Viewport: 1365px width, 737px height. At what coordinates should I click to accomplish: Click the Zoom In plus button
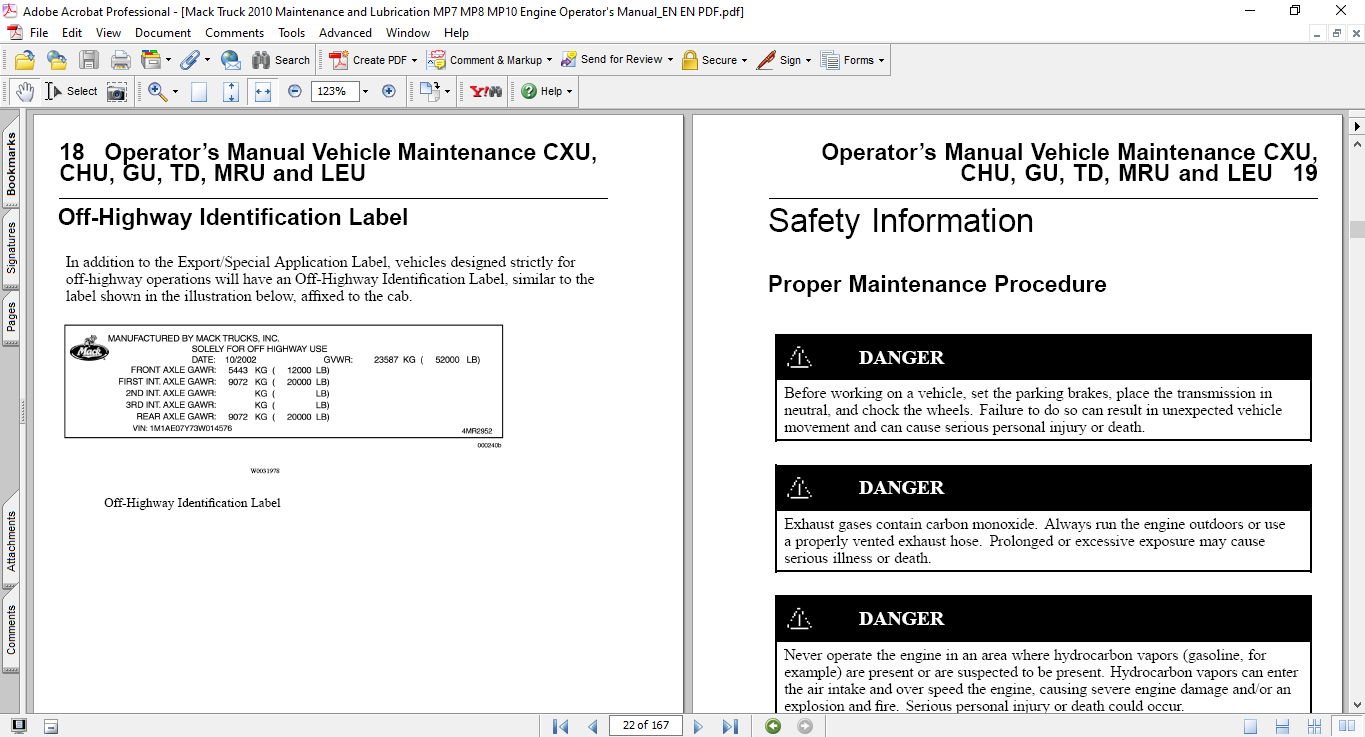click(389, 91)
